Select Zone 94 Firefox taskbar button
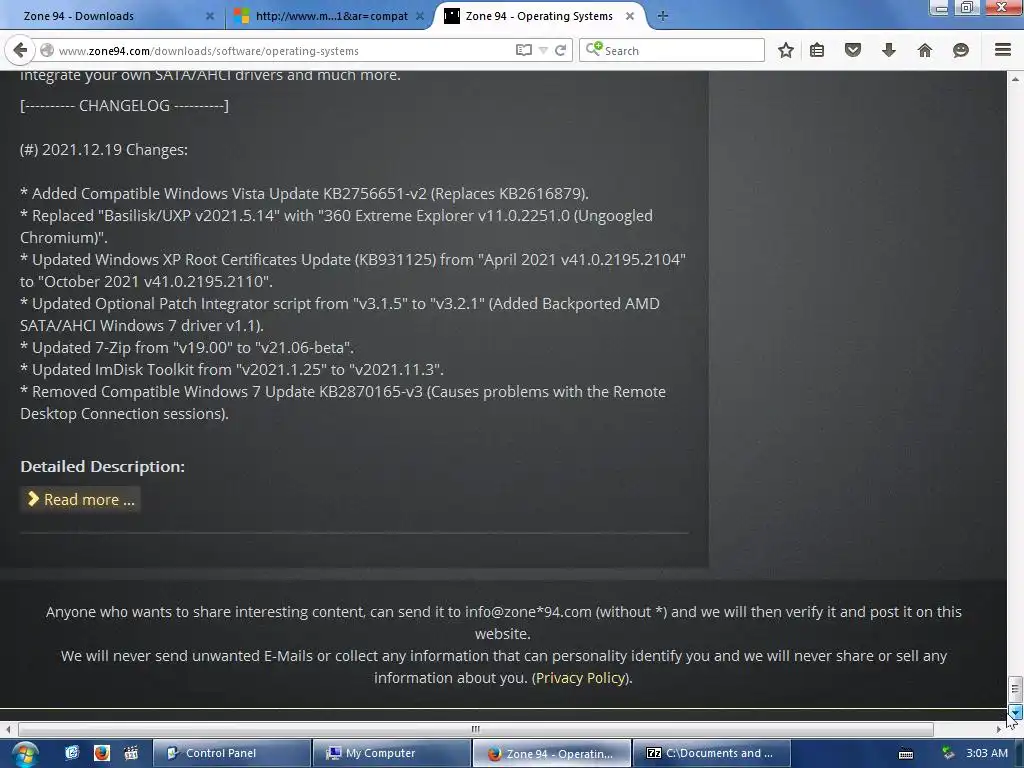1024x768 pixels. coord(551,753)
